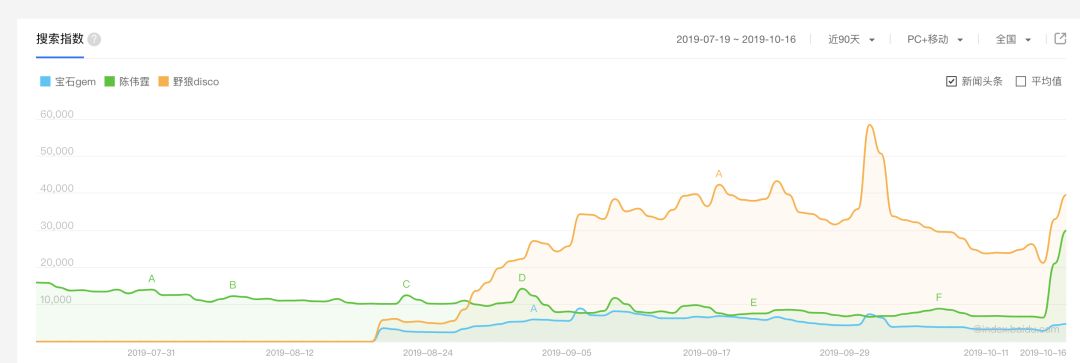Click the blue news marker A on 宝石gem line
This screenshot has width=1080, height=363.
pyautogui.click(x=533, y=309)
